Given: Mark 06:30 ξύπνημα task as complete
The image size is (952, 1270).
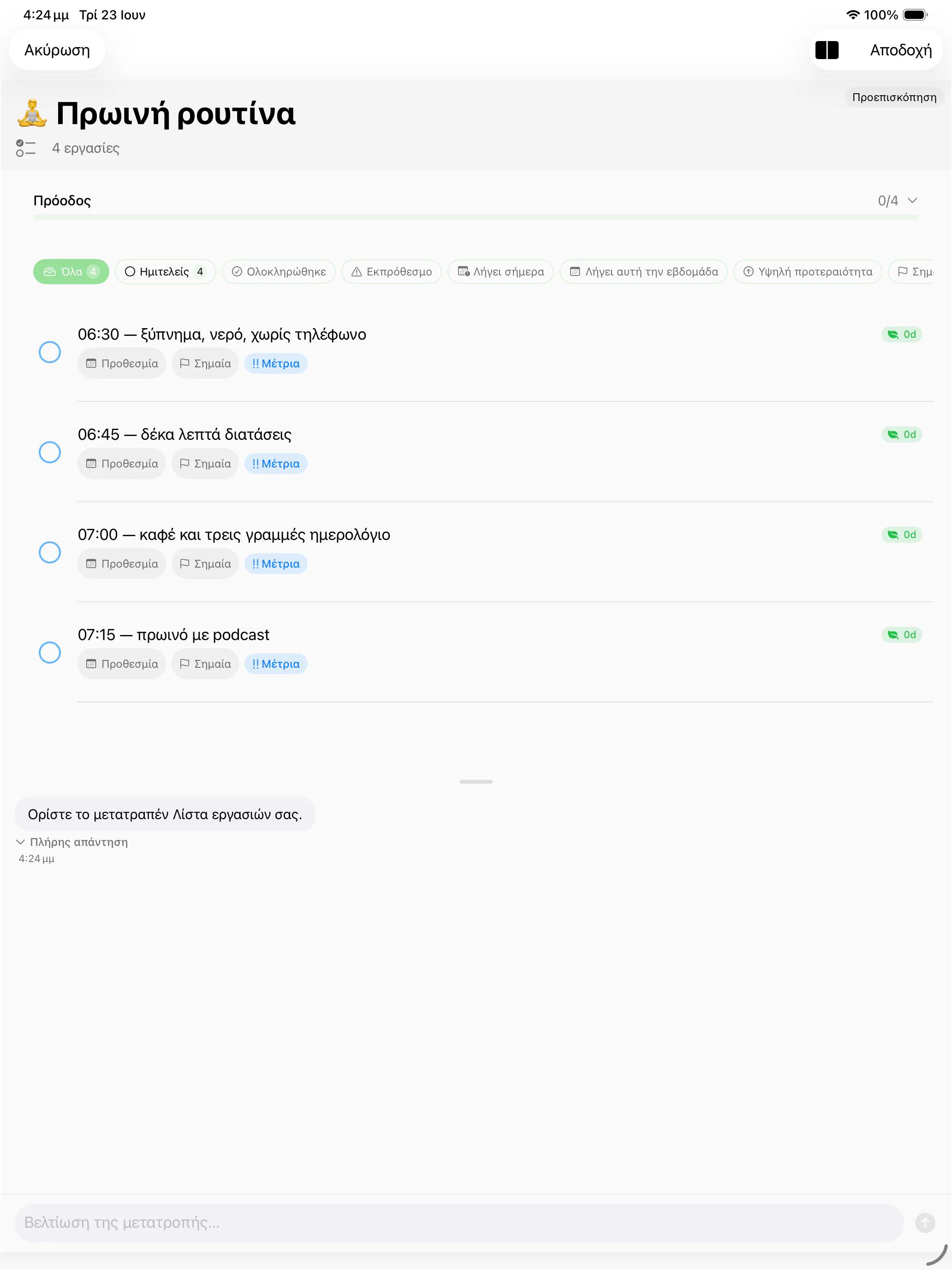Looking at the screenshot, I should pos(50,352).
